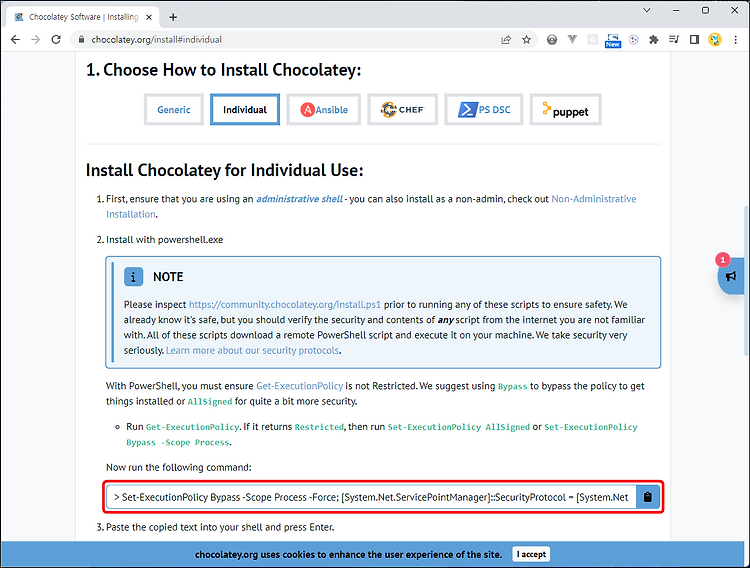
Task: Open the media control playlist icon
Action: pos(674,40)
